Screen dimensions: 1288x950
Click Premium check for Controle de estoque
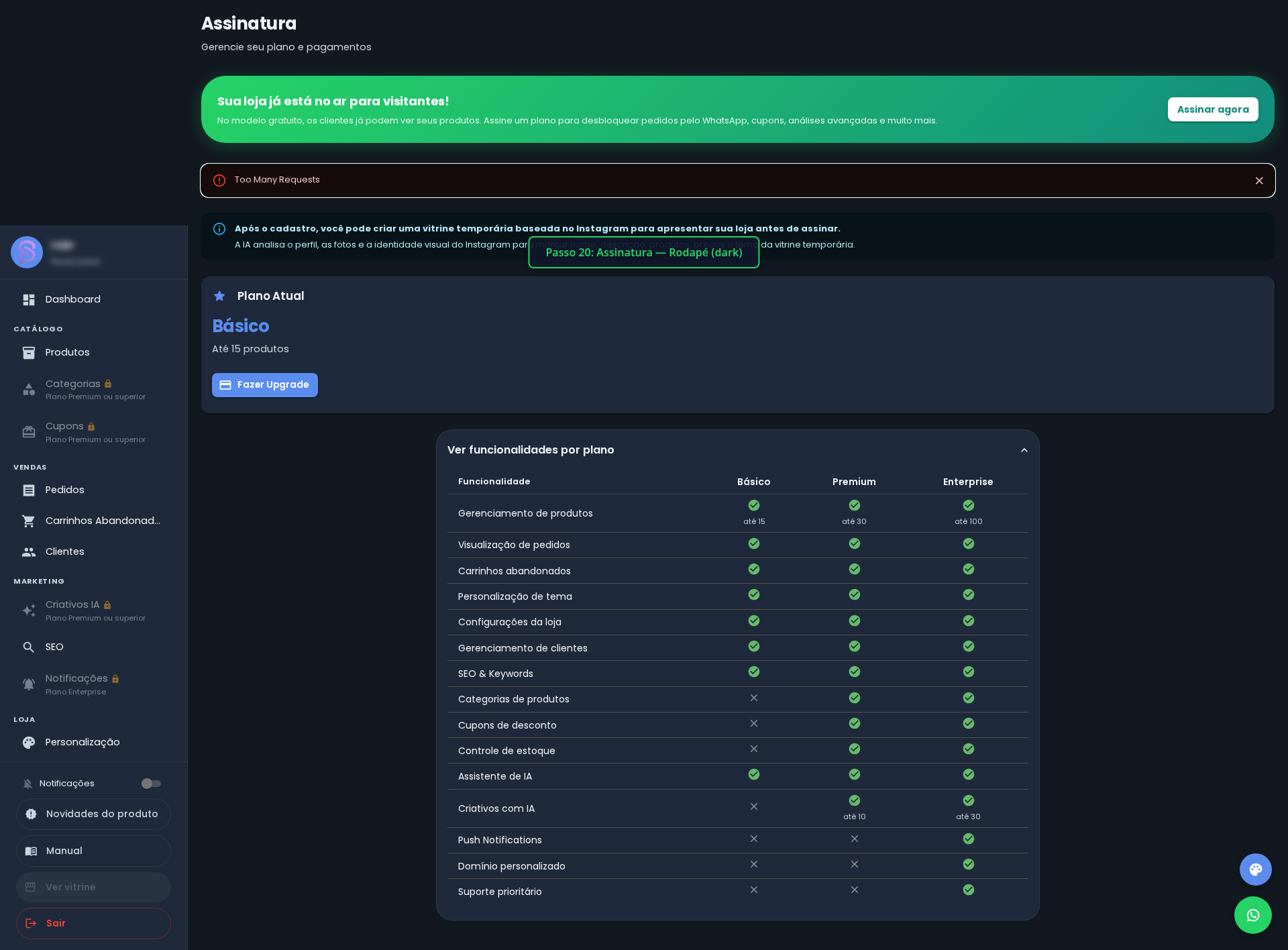coord(855,749)
